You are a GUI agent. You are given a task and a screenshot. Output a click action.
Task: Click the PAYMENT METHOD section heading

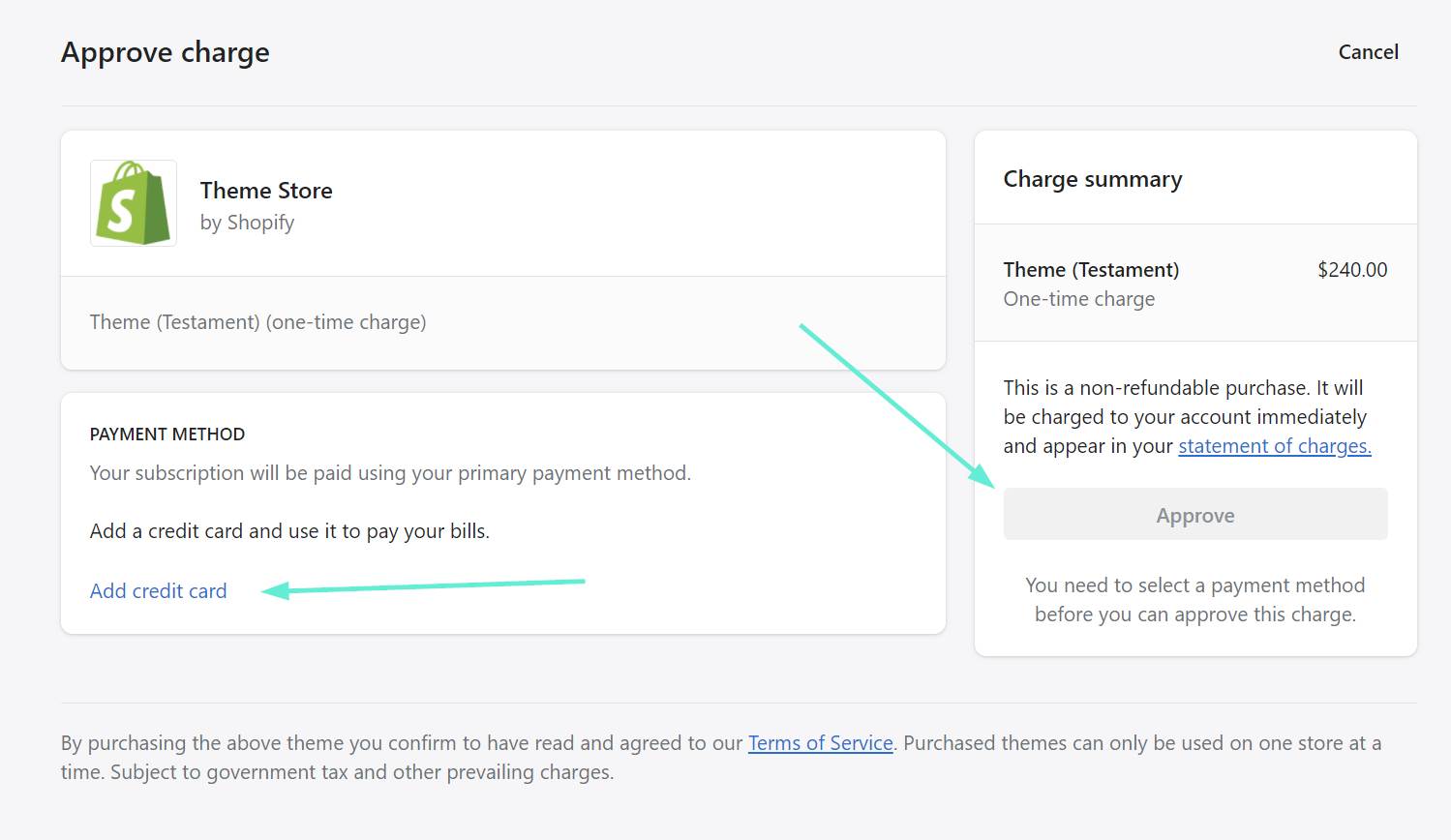coord(167,435)
